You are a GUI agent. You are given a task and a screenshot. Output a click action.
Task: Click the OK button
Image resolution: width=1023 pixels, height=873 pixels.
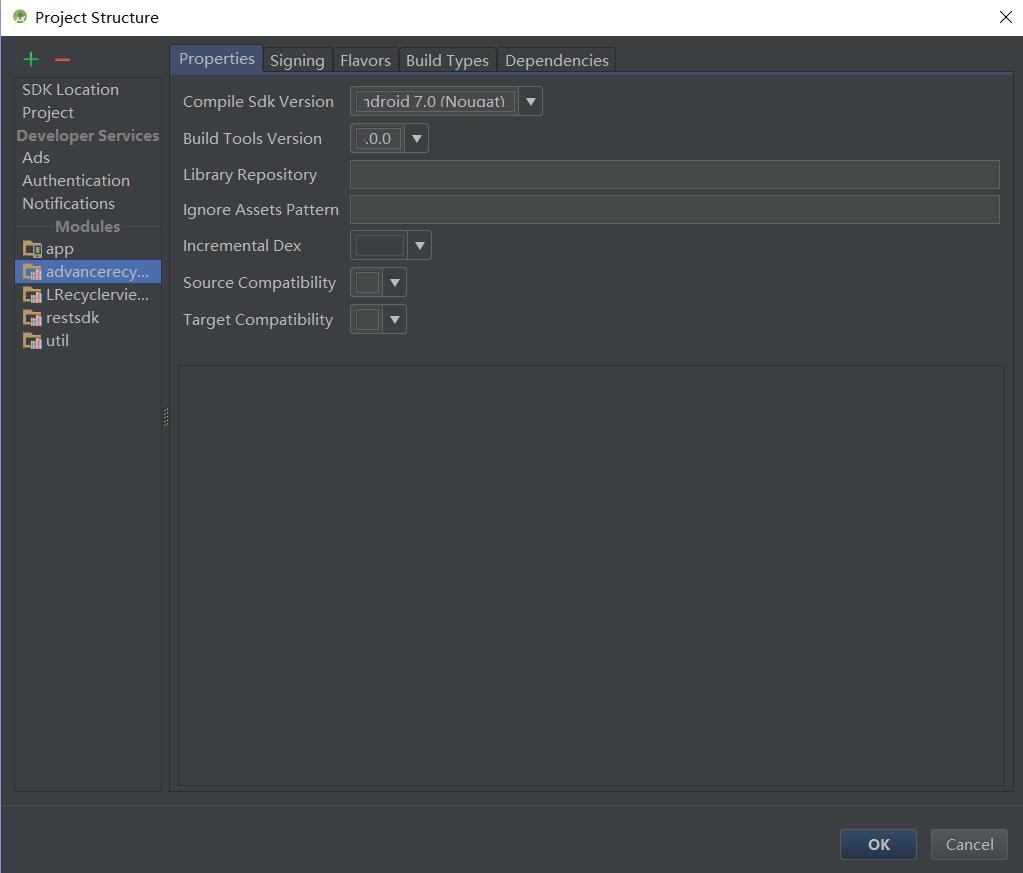(877, 844)
